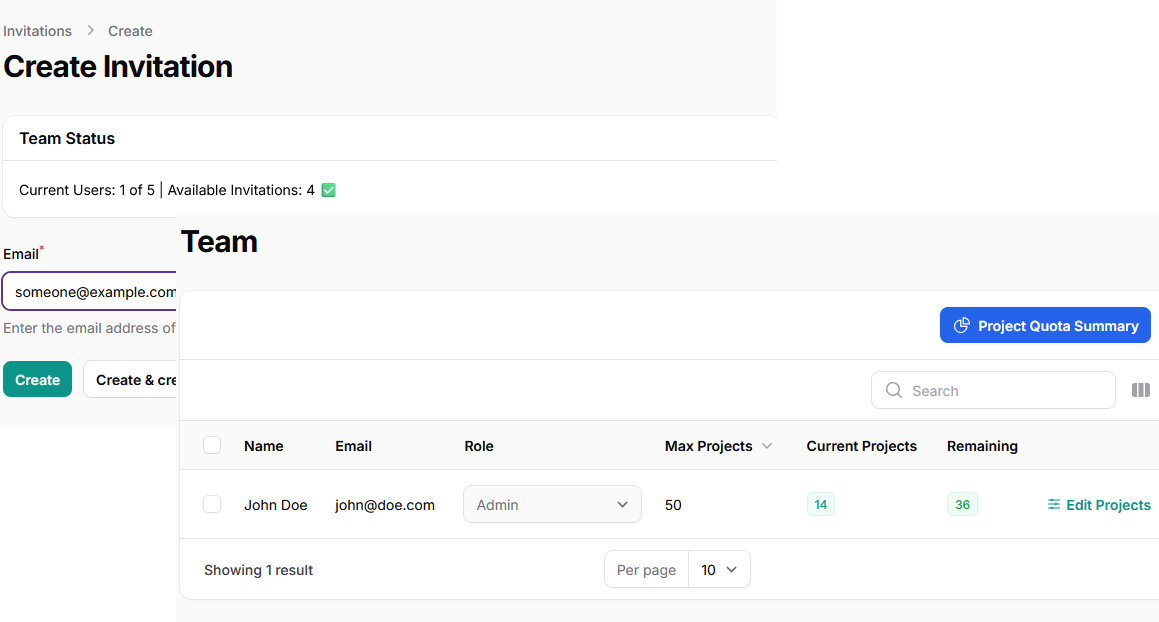Click the 14 current projects badge

coord(820,505)
